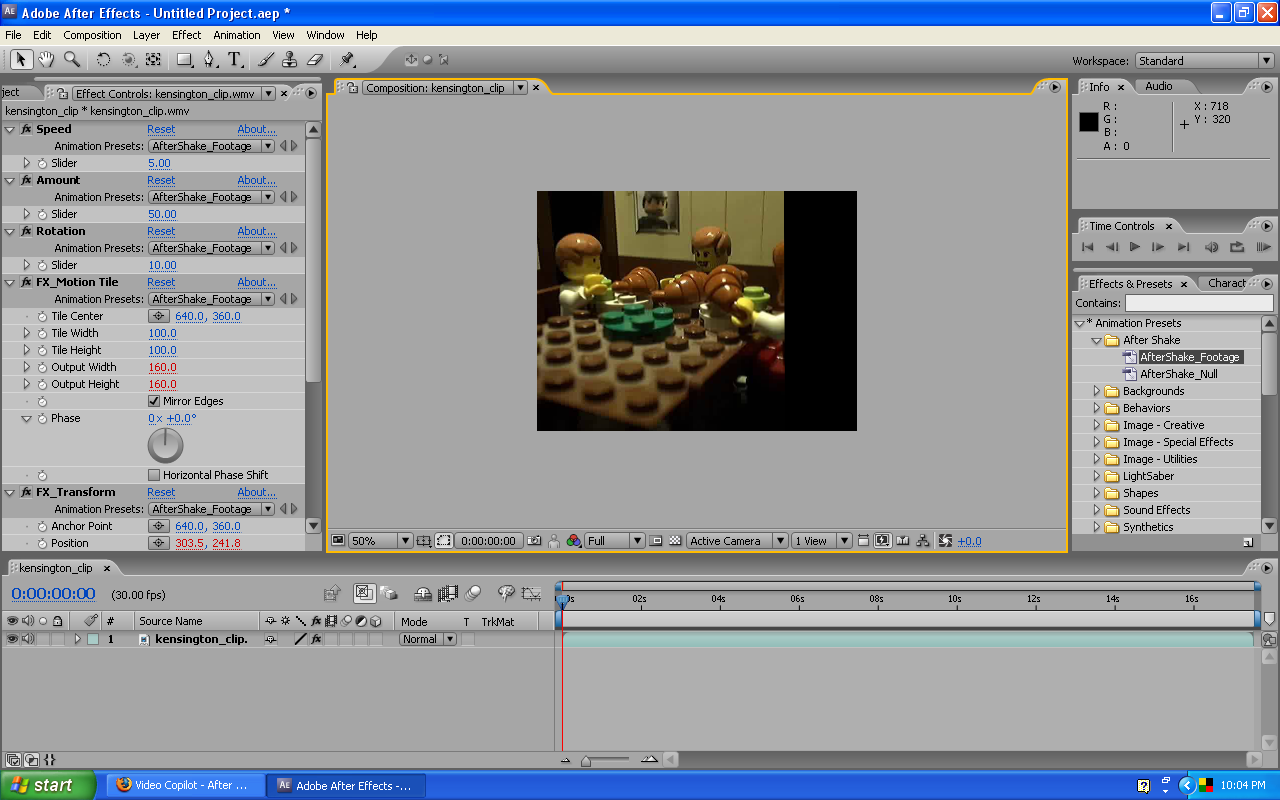Expand the Backgrounds presets folder
The width and height of the screenshot is (1280, 800).
pyautogui.click(x=1096, y=391)
